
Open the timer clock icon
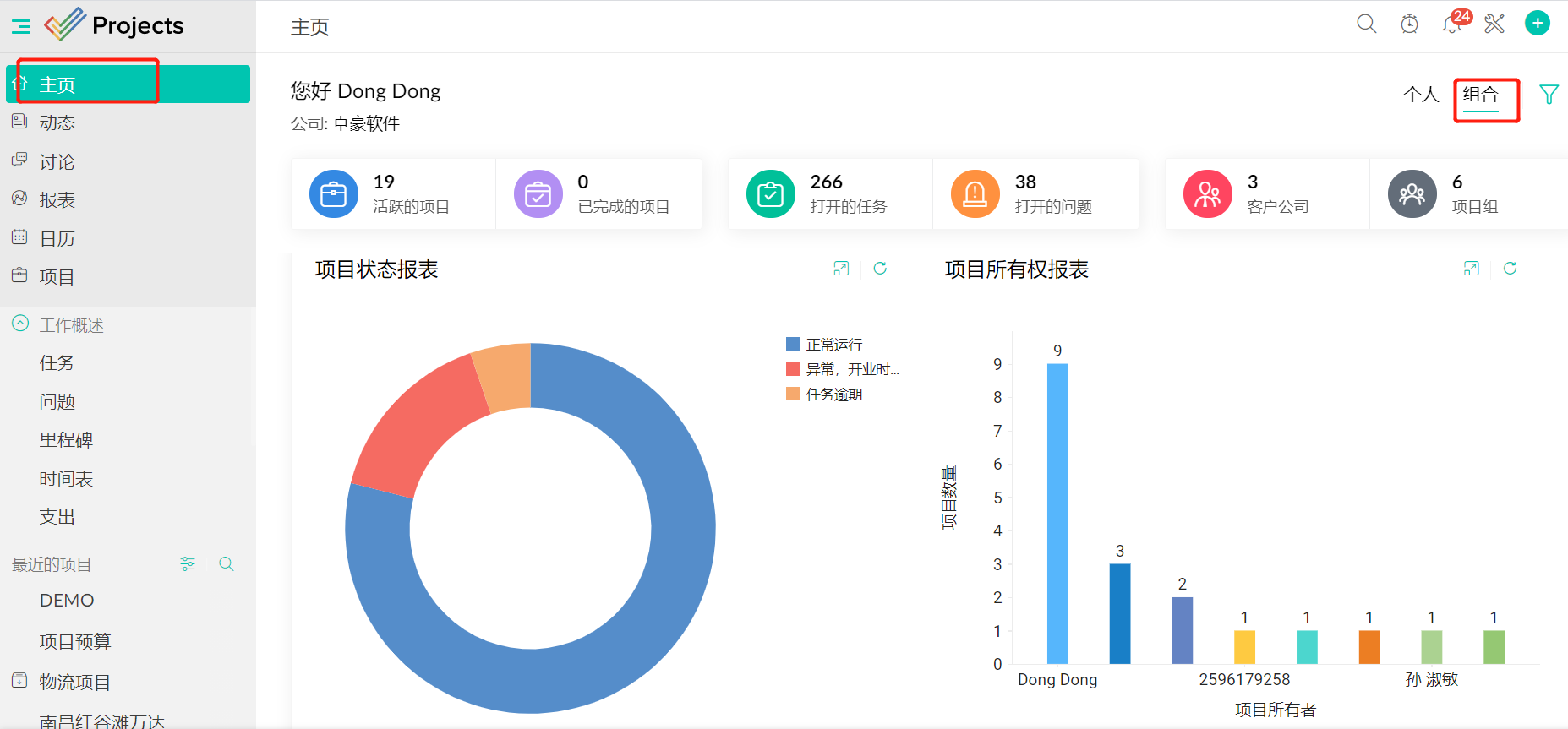click(x=1409, y=24)
